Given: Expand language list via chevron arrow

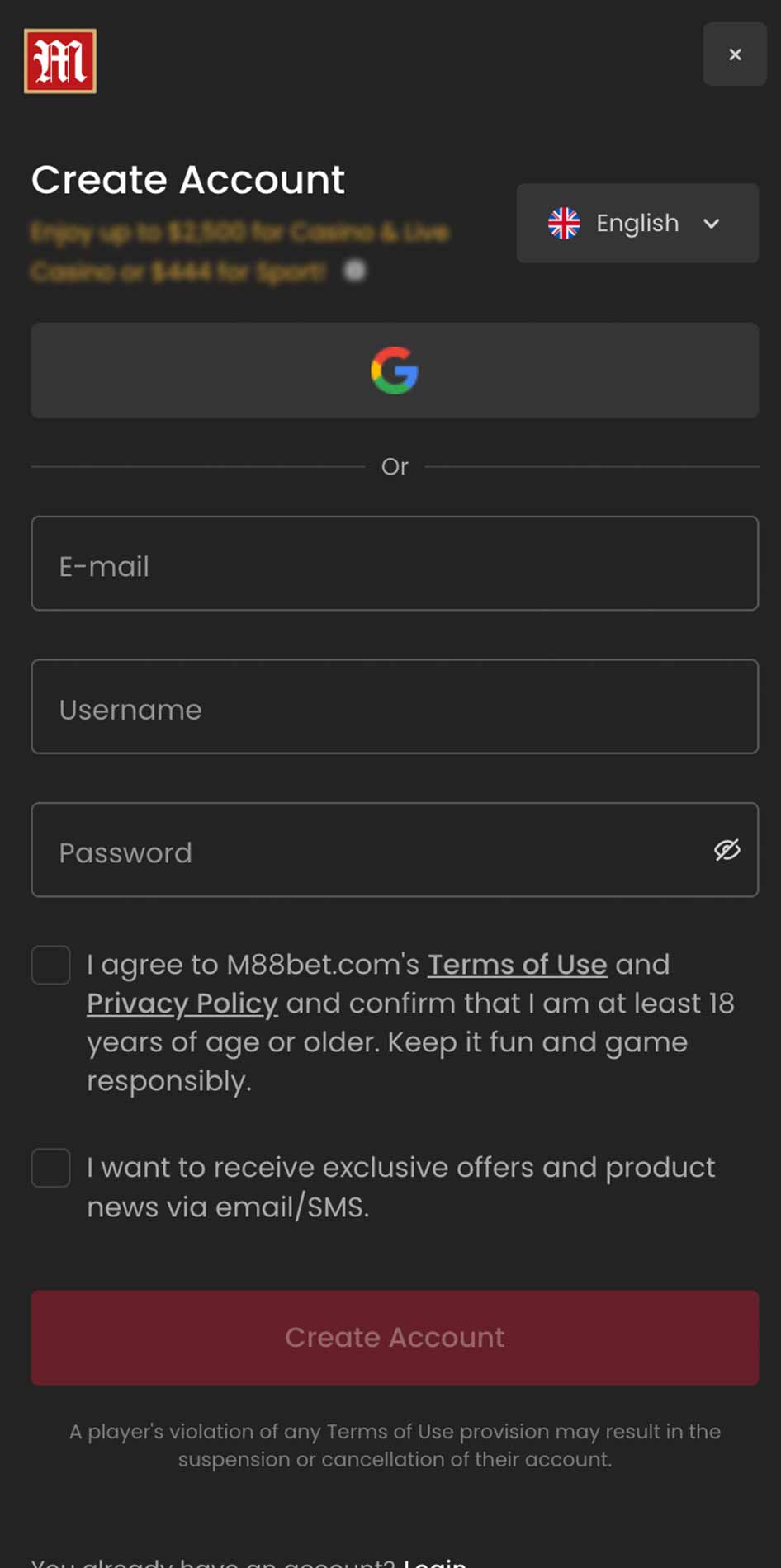Looking at the screenshot, I should click(x=712, y=224).
